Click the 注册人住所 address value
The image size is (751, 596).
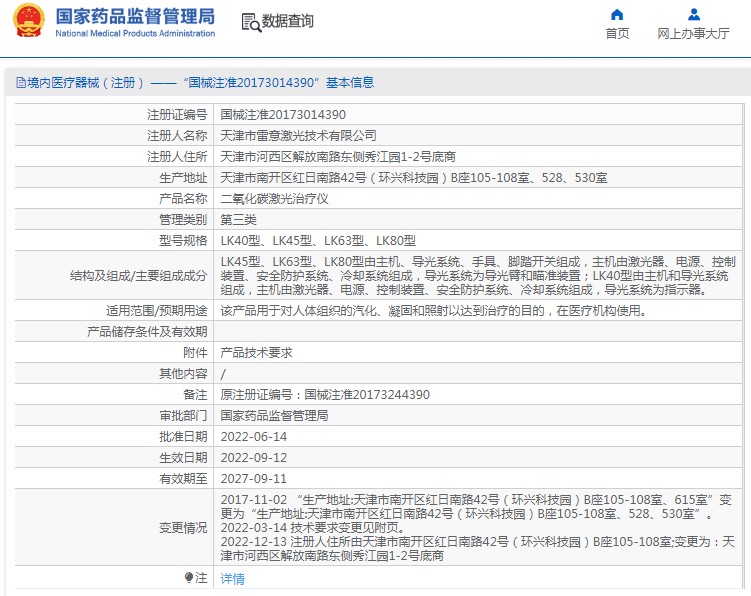tap(338, 157)
